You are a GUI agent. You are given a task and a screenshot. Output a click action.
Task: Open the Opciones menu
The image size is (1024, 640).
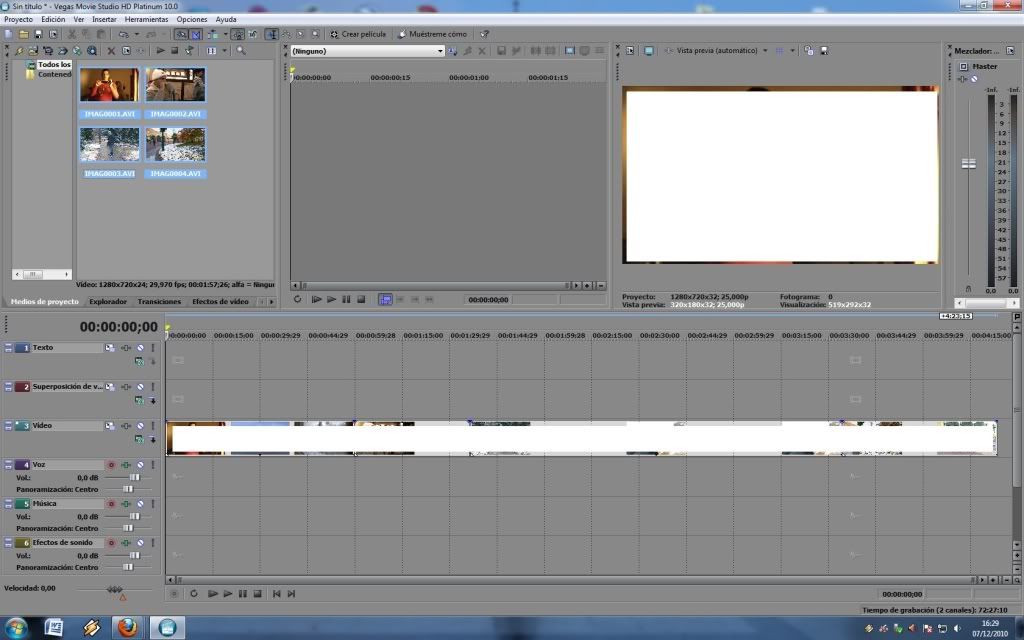(192, 20)
